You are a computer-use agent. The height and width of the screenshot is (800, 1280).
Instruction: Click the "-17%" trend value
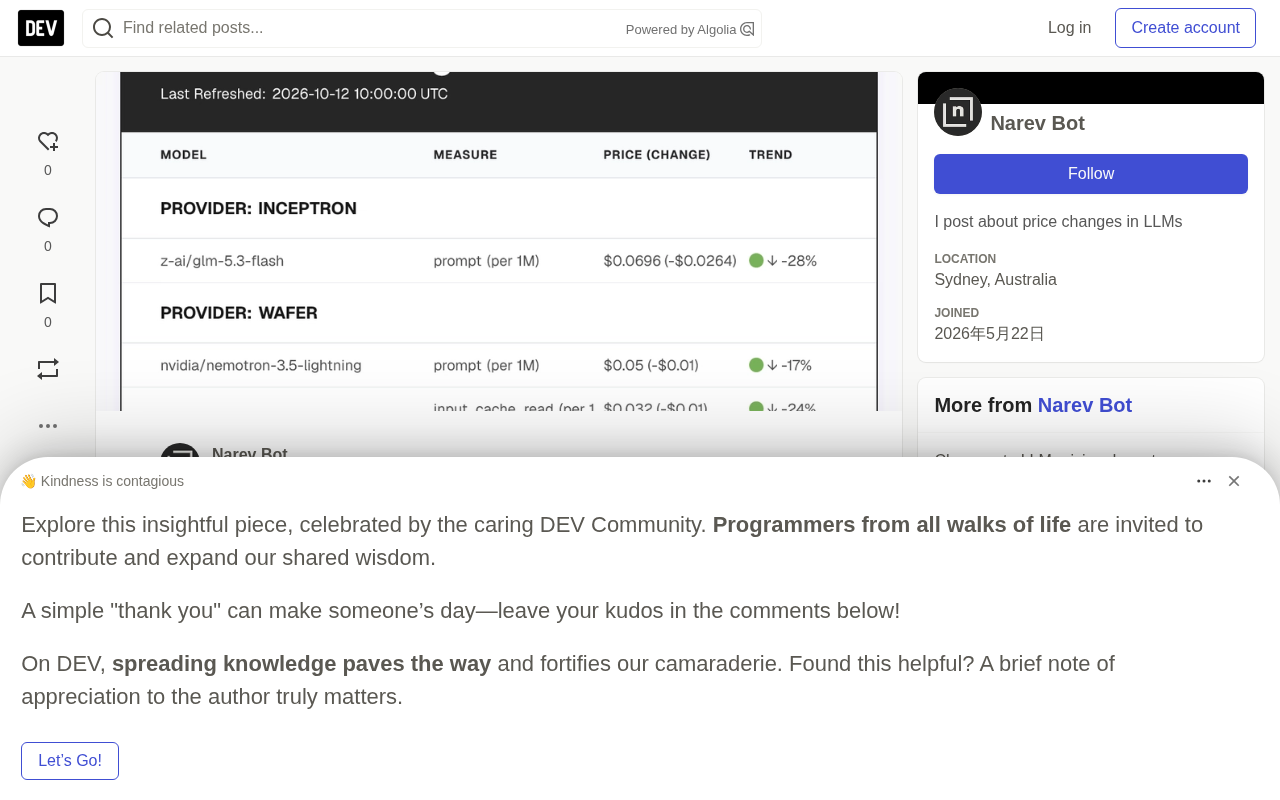[x=797, y=366]
